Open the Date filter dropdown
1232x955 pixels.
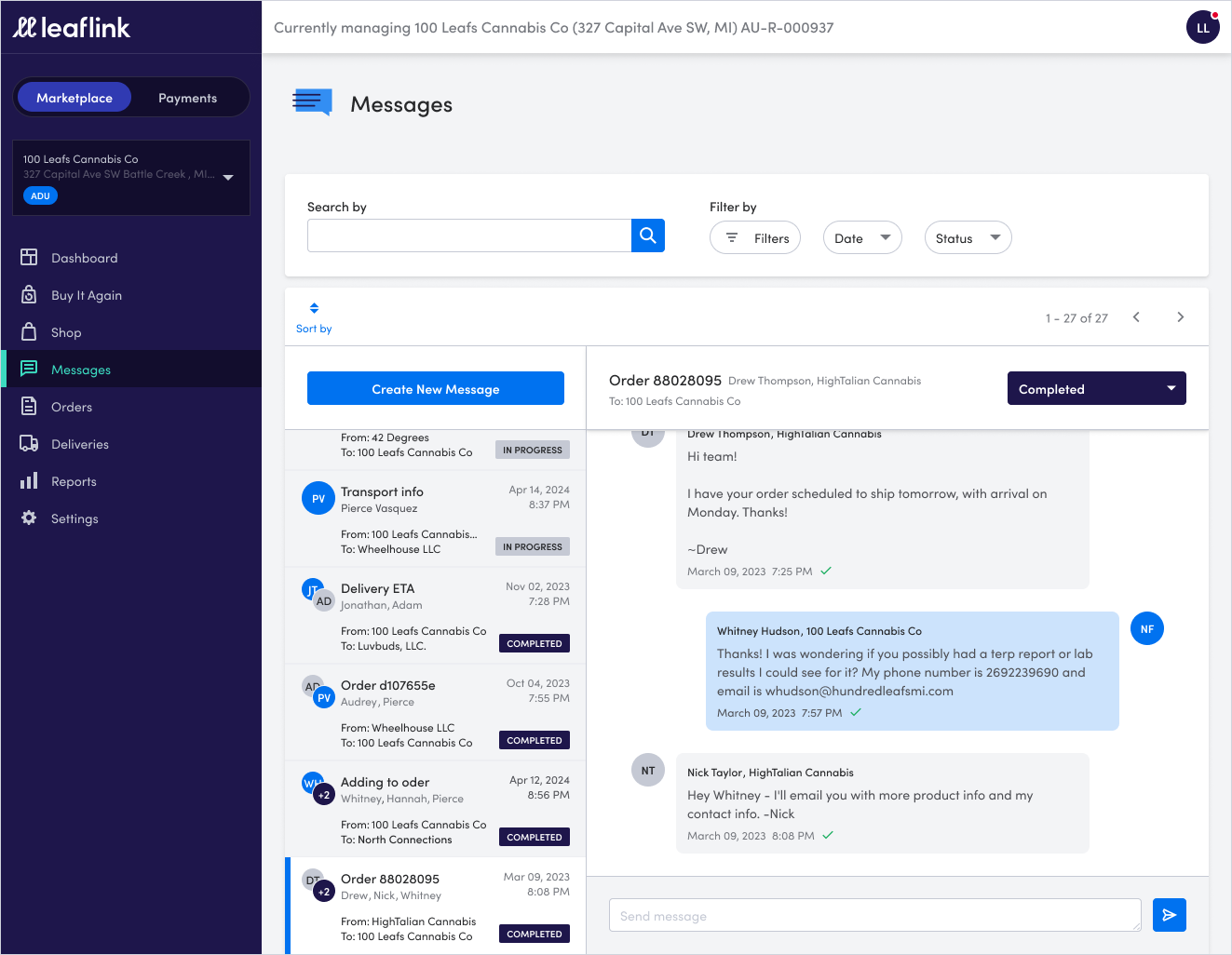pos(862,237)
